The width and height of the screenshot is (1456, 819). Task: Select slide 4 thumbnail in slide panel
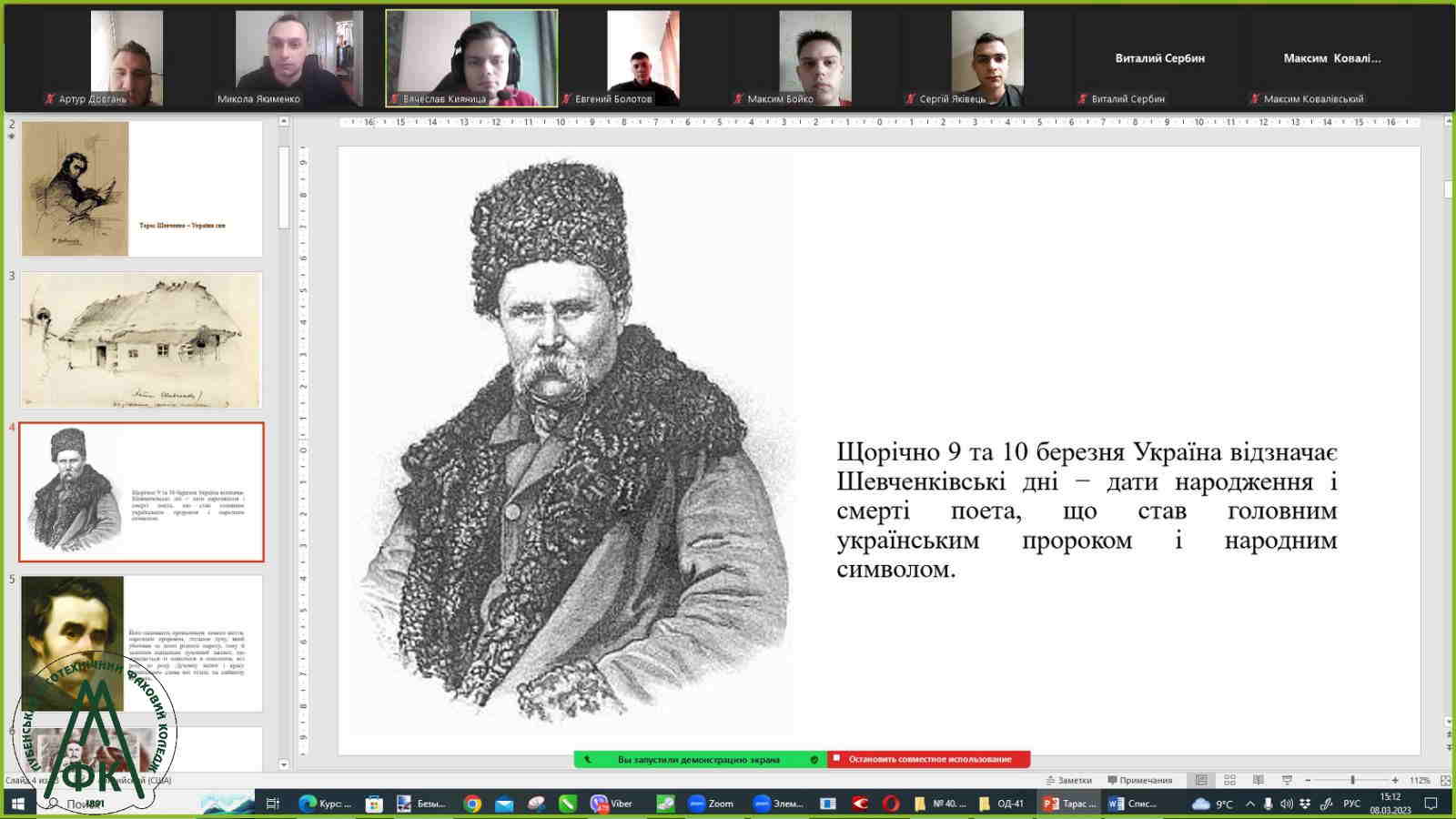(141, 491)
